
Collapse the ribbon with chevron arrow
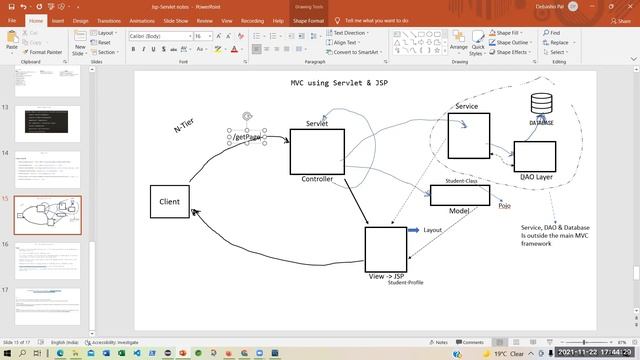tap(633, 59)
